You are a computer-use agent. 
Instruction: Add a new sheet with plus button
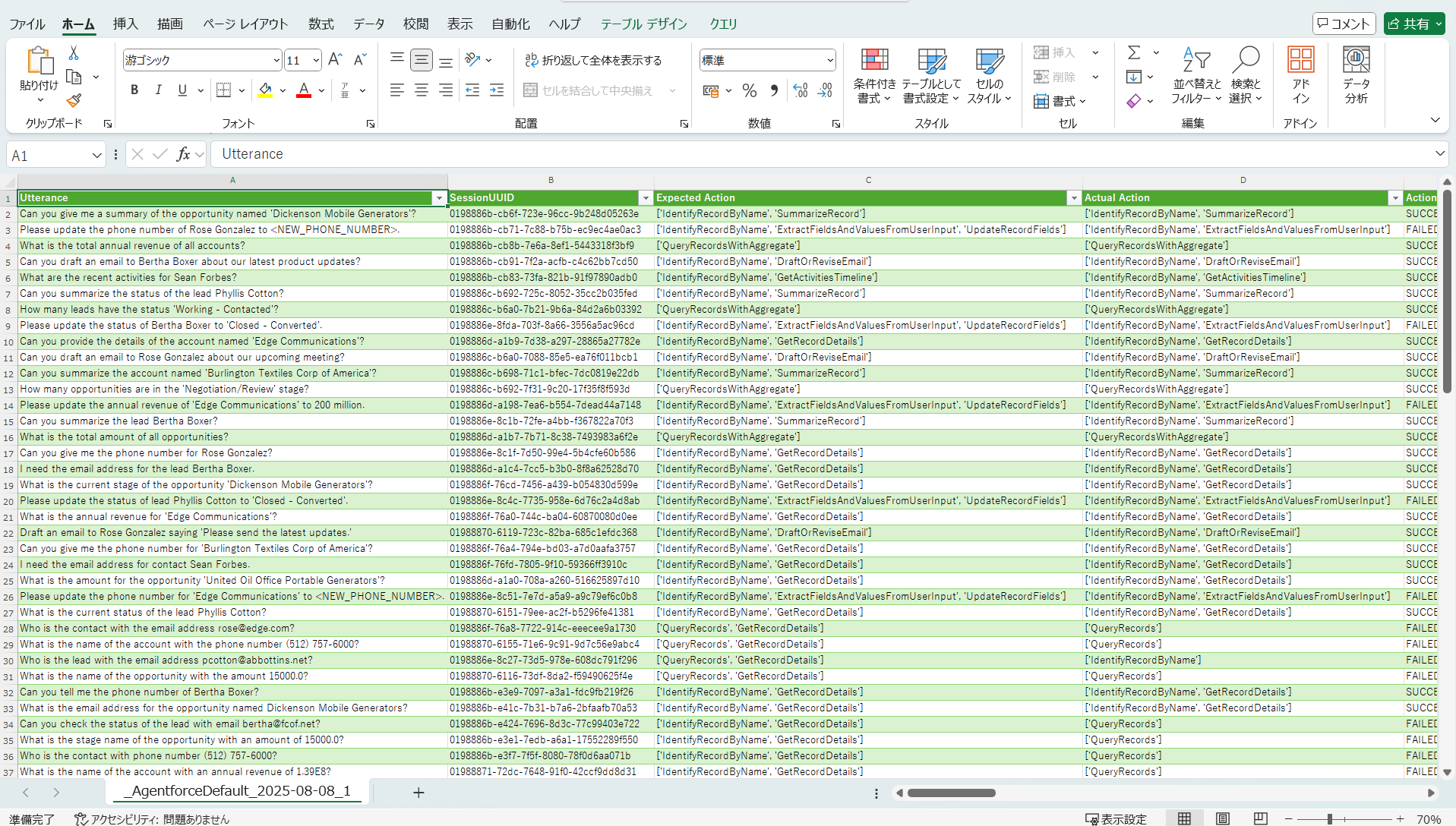(x=418, y=793)
